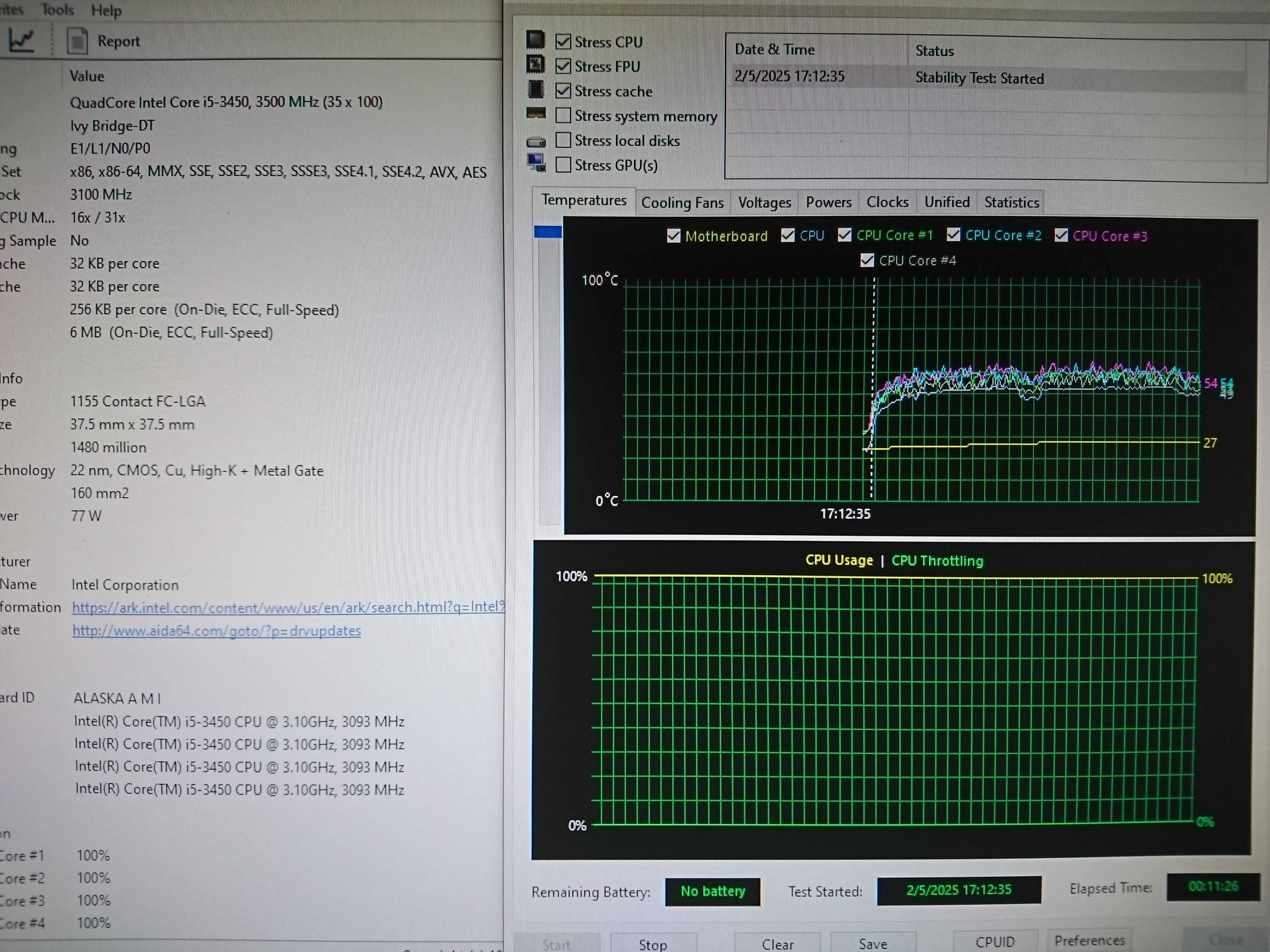Click the CPUID button
This screenshot has height=952, width=1270.
[x=995, y=941]
